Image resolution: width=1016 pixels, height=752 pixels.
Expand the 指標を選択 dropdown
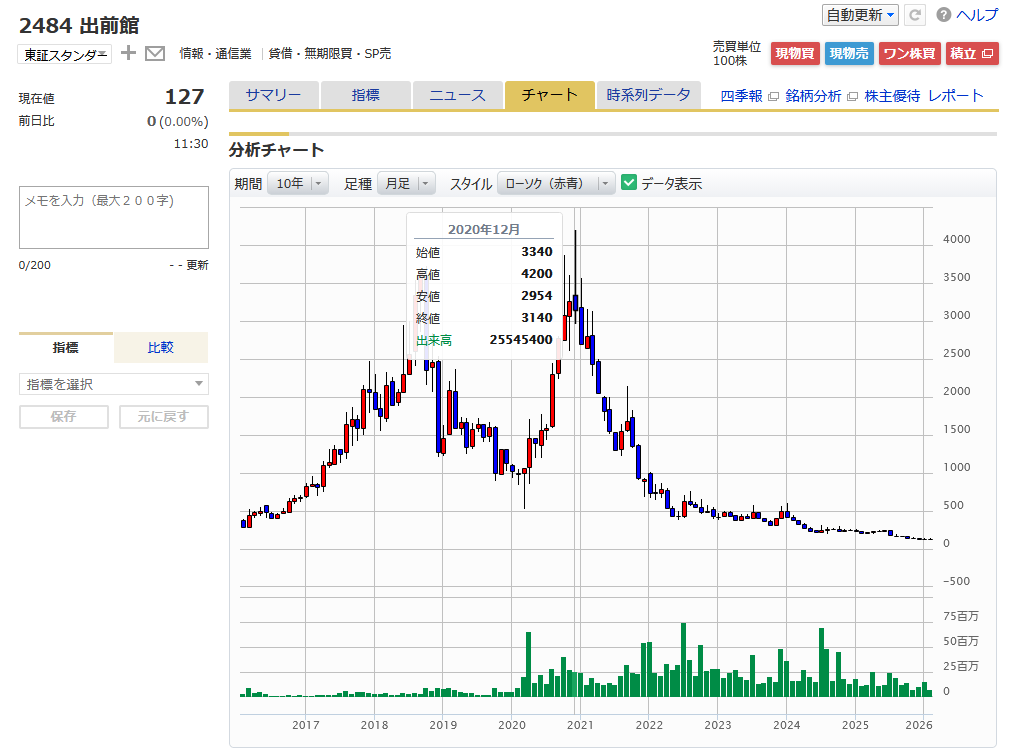click(114, 384)
